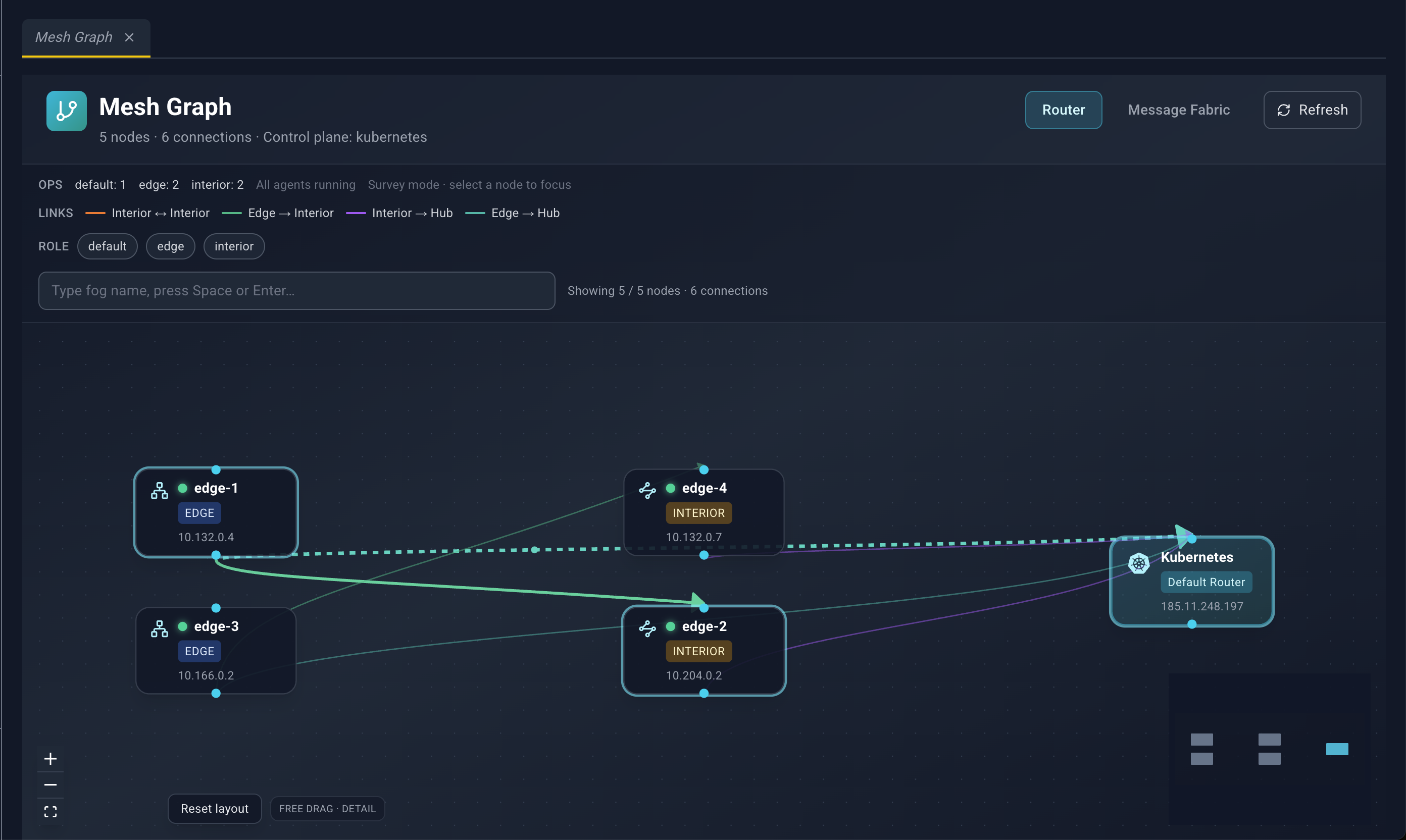Click Interior ↔ Interior legend entry

147,214
